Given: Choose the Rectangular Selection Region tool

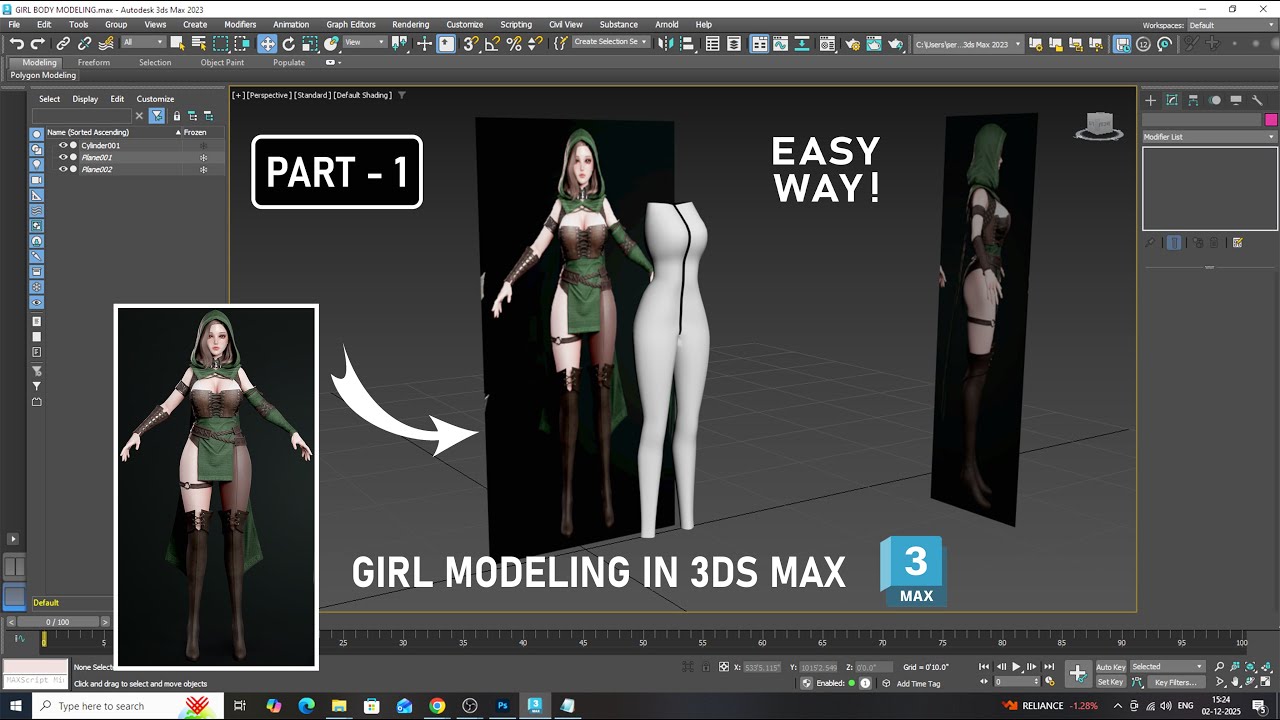Looking at the screenshot, I should pos(221,43).
